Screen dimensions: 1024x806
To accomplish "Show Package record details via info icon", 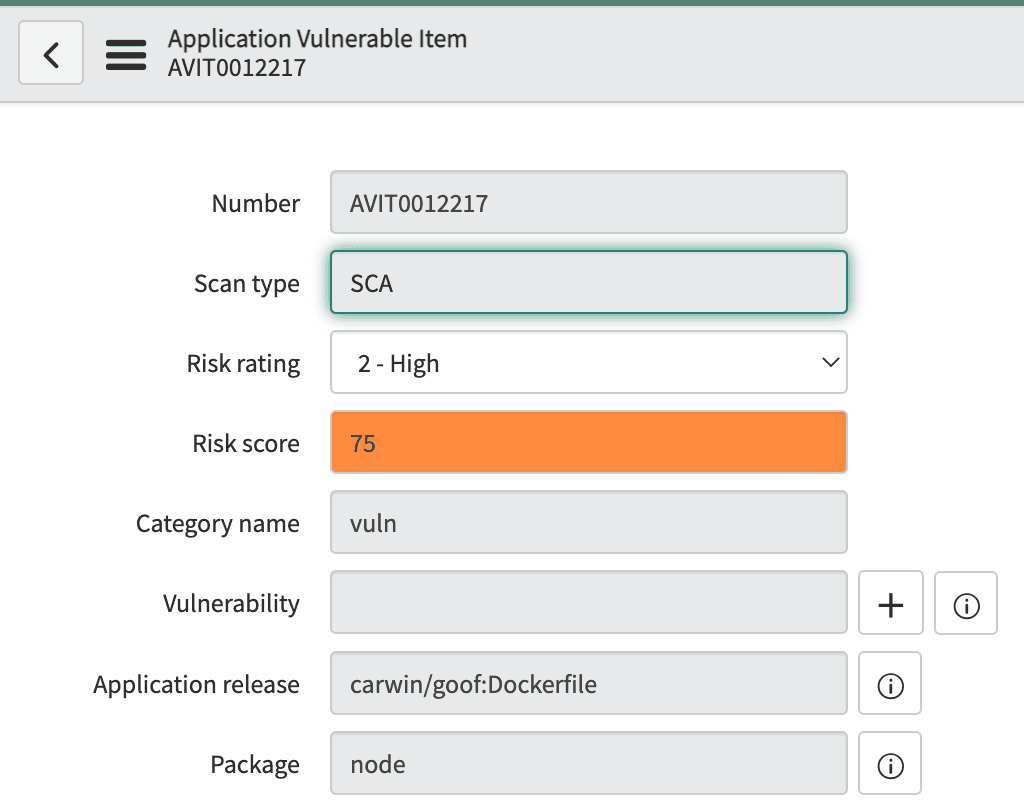I will tap(889, 763).
